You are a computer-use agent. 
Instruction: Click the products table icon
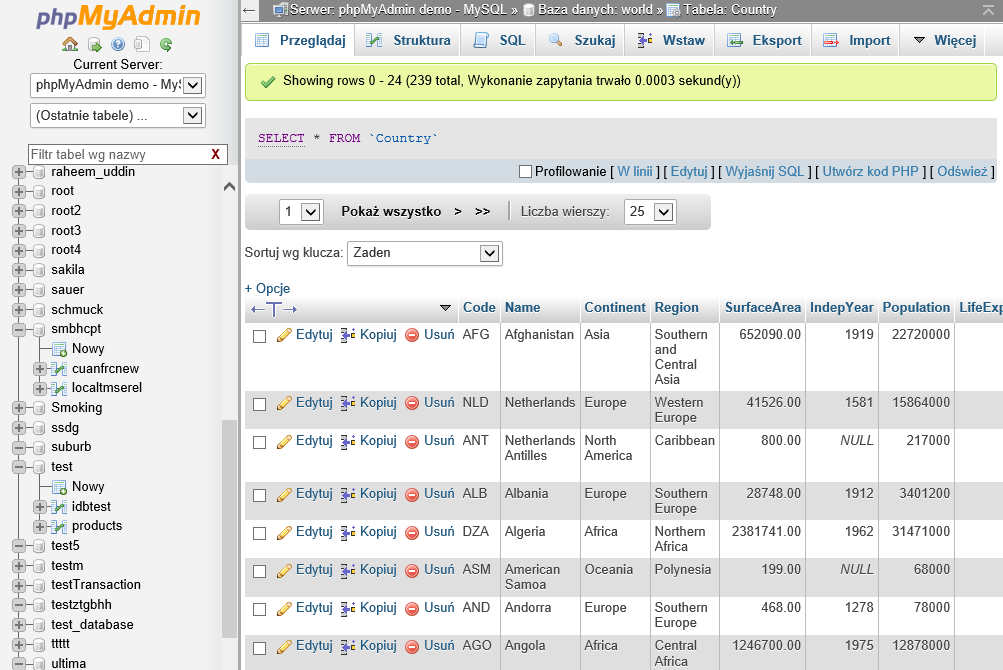(59, 526)
